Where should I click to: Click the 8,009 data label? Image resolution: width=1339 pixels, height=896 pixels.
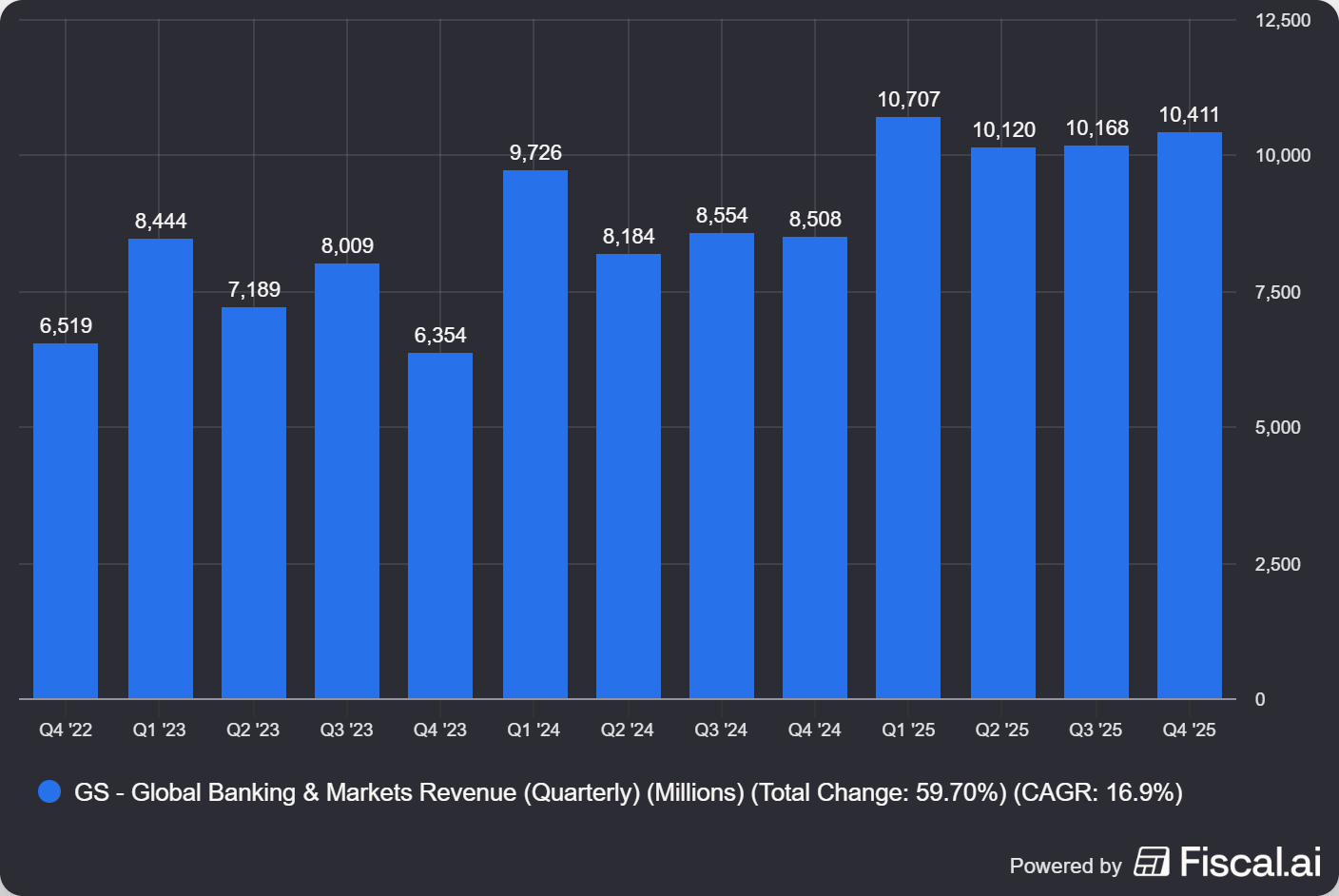(x=347, y=246)
